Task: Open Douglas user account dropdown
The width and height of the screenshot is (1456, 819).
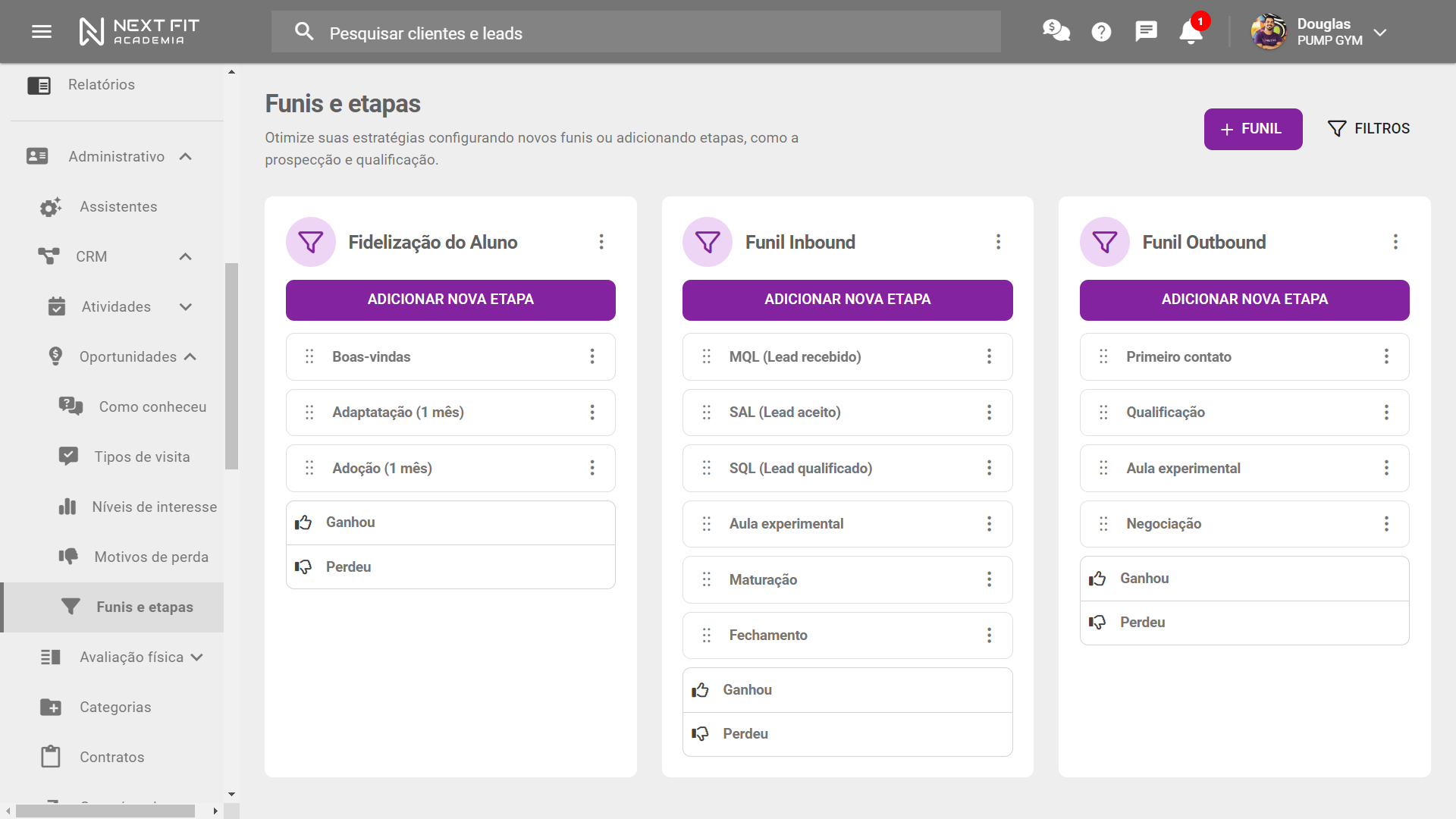Action: 1379,33
